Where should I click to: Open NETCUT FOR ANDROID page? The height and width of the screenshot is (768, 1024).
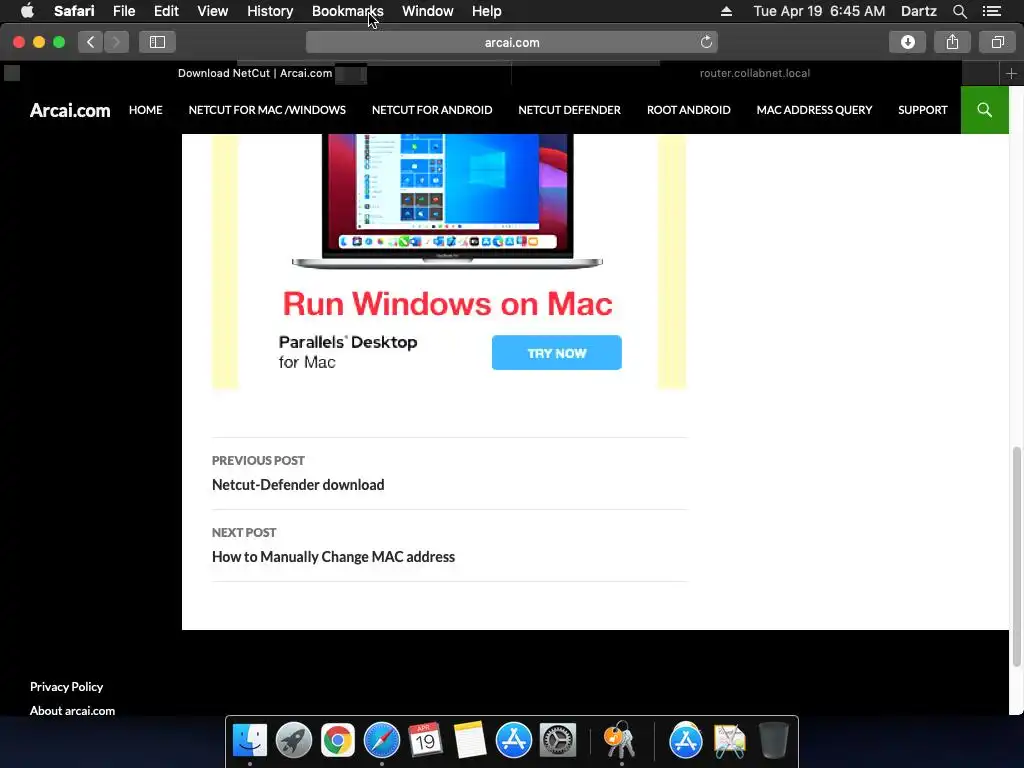[x=432, y=110]
